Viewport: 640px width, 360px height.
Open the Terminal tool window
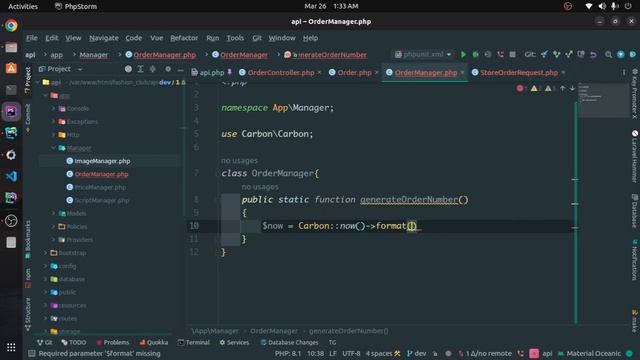[193, 342]
